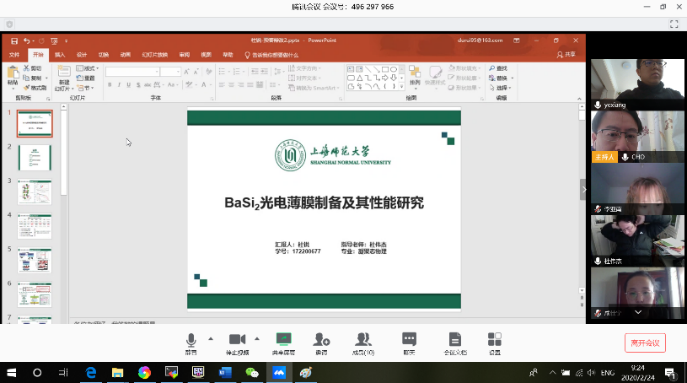The width and height of the screenshot is (687, 383).
Task: Expand microphone options arrow
Action: [211, 339]
